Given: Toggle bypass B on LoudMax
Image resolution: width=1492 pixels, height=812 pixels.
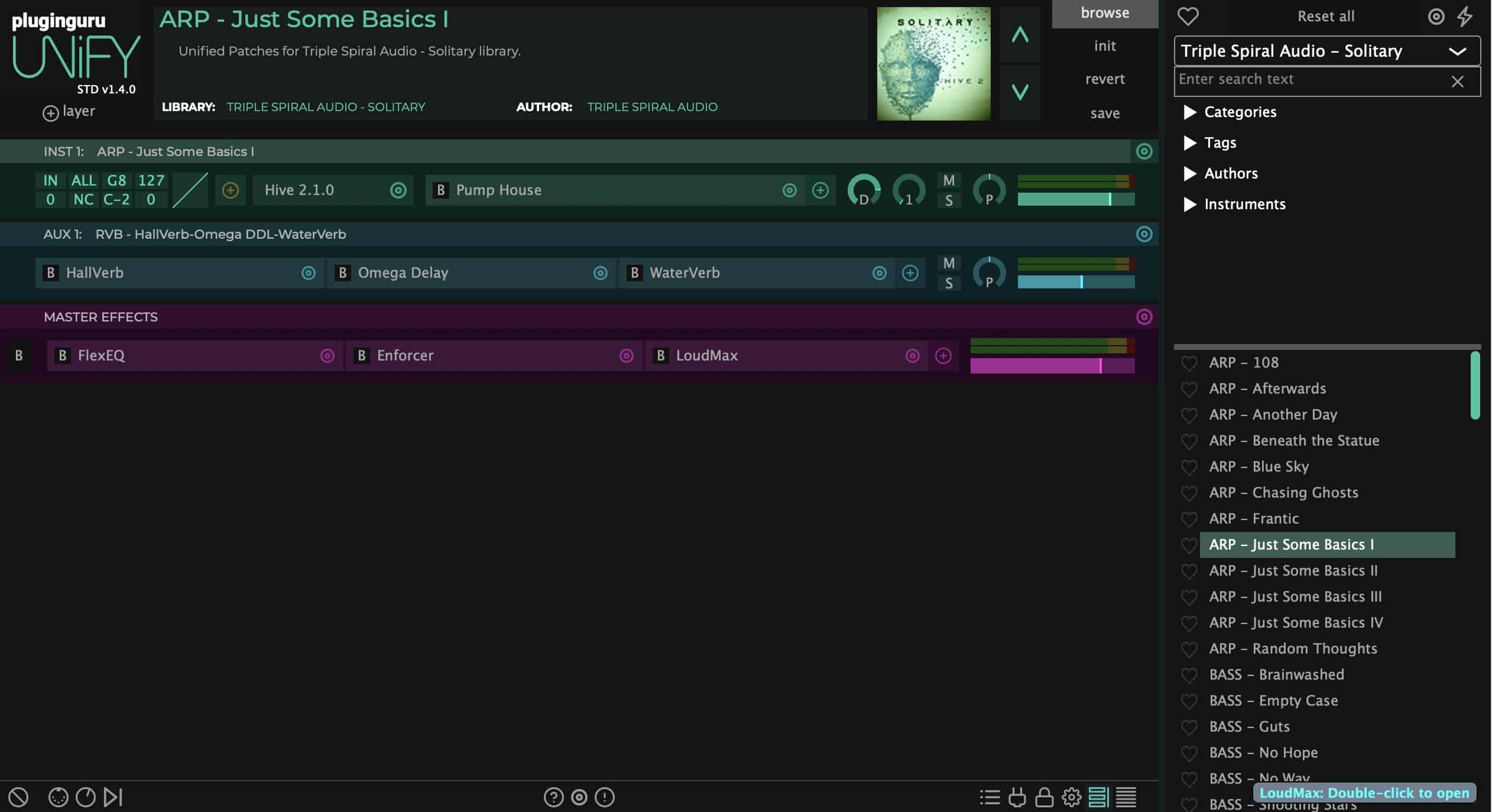Looking at the screenshot, I should [660, 356].
